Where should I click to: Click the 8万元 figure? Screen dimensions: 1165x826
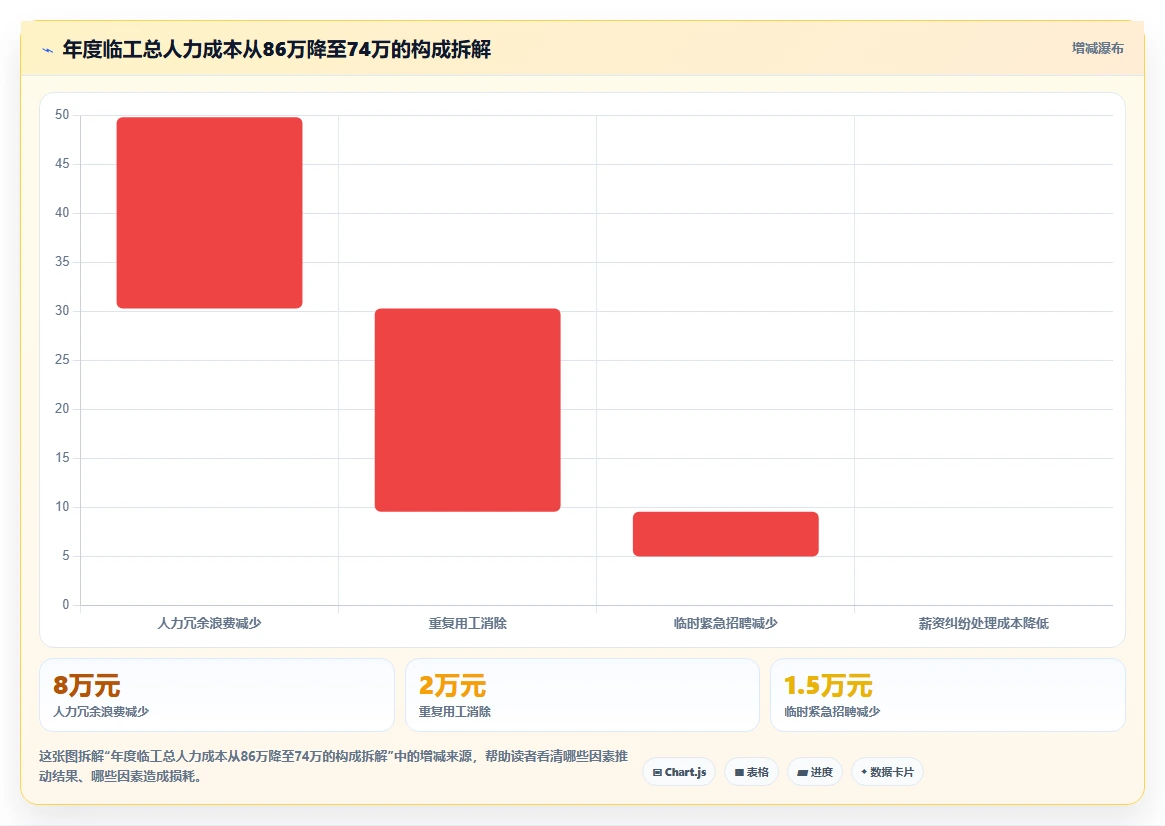coord(86,685)
